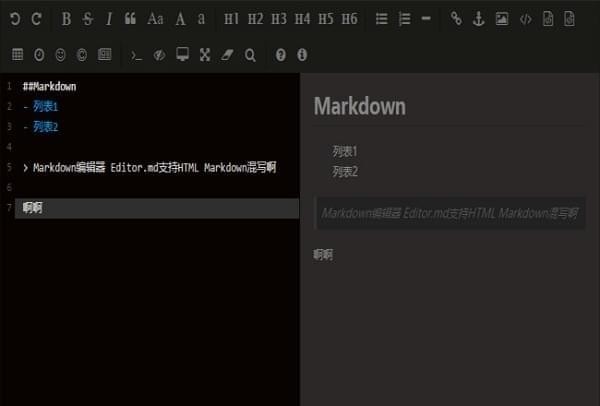Click the Redo icon
The height and width of the screenshot is (406, 600).
[37, 19]
